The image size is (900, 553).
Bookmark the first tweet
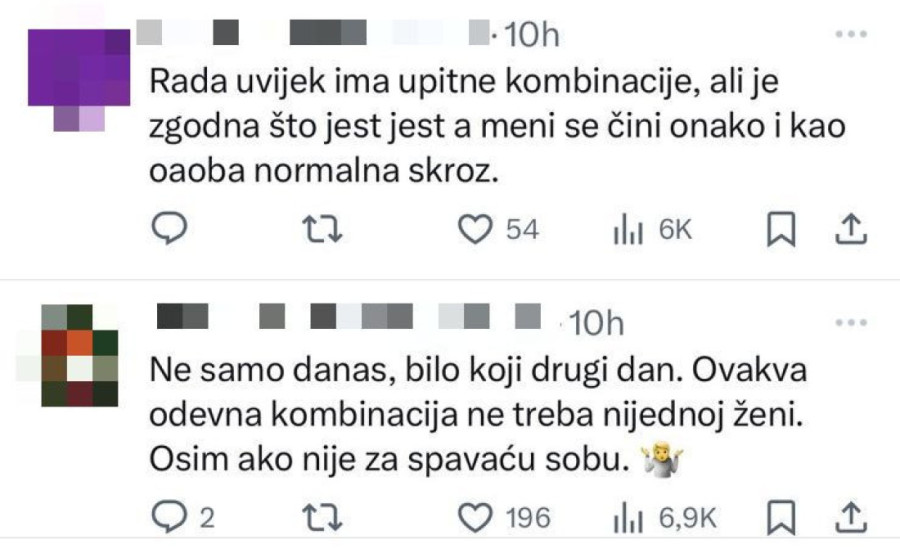(781, 230)
